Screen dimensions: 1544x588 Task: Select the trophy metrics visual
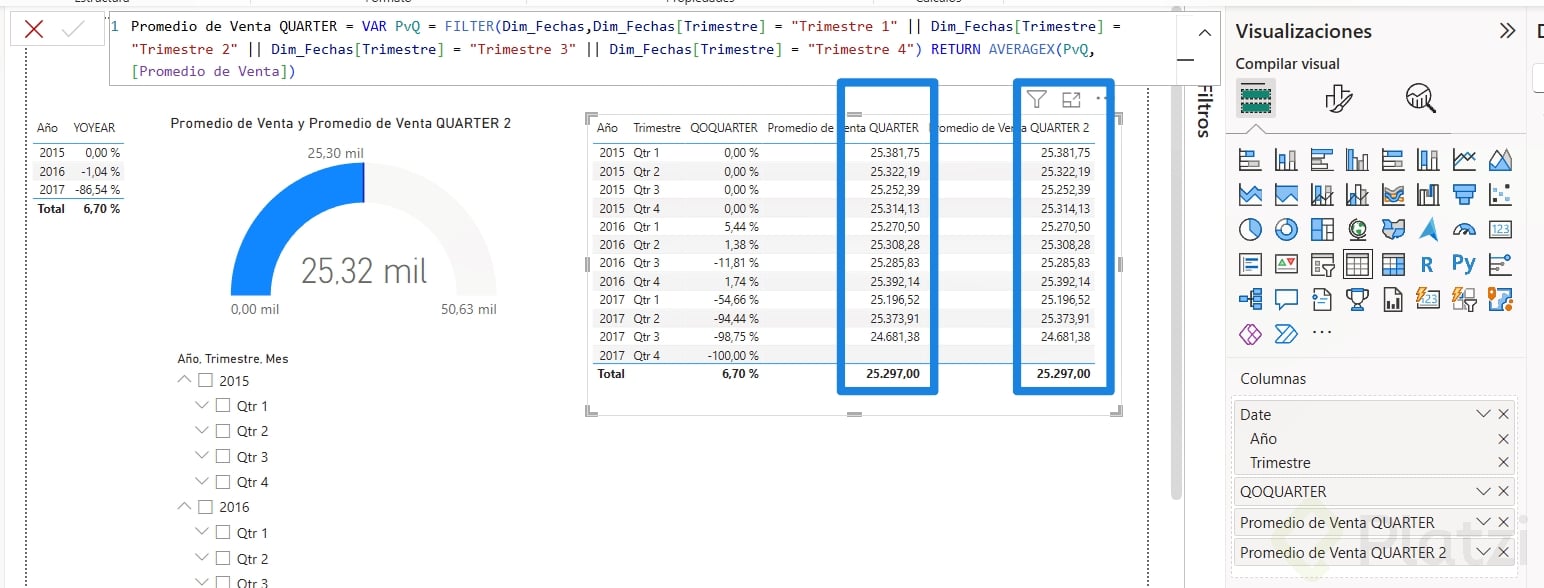pyautogui.click(x=1357, y=299)
